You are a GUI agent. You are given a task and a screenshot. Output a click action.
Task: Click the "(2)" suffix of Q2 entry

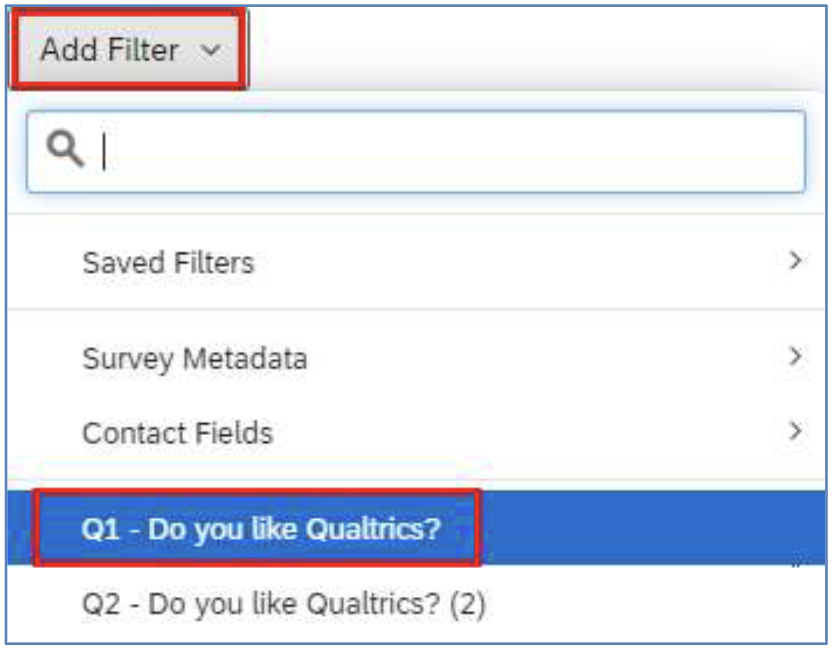point(467,604)
